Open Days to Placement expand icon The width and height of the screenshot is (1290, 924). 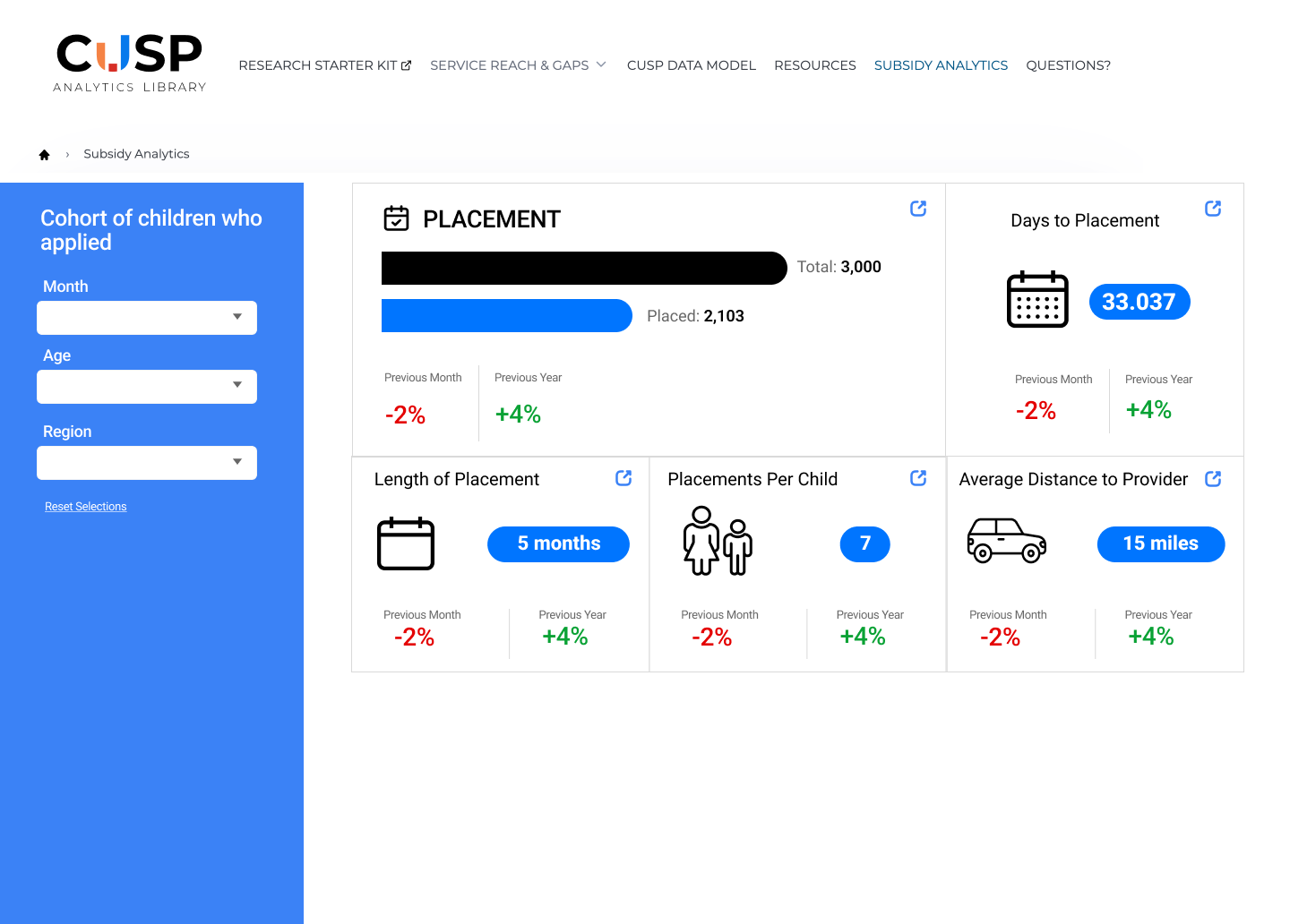(1213, 209)
